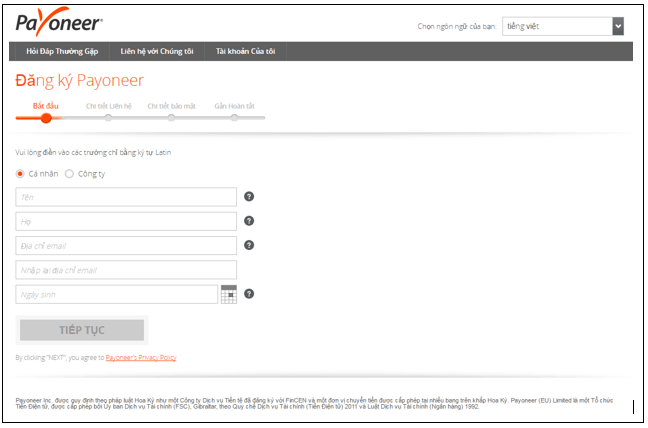Open Liên hệ với Chúng tôi menu
The image size is (648, 428).
point(157,51)
